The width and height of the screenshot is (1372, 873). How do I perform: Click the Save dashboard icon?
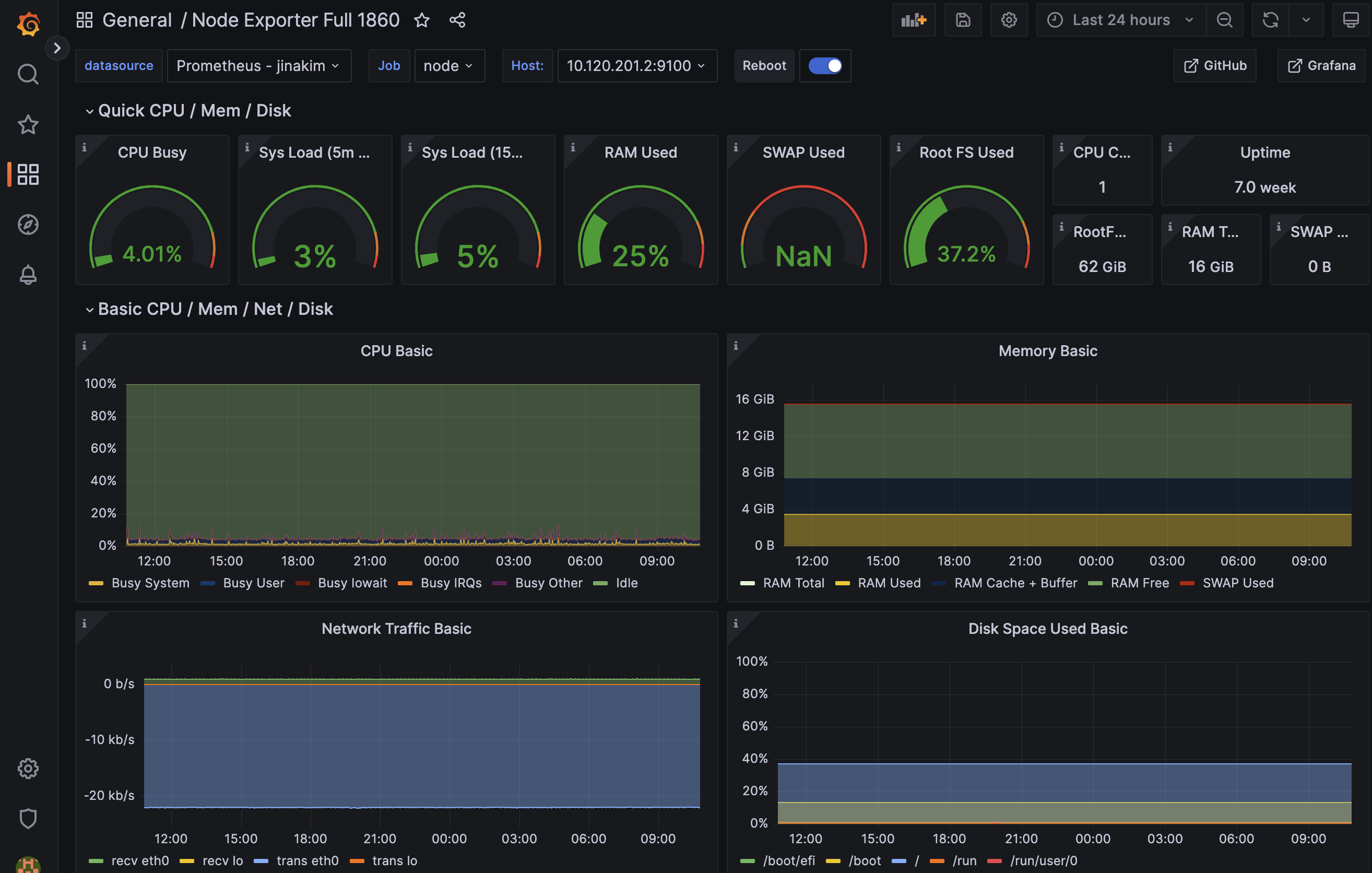click(x=962, y=20)
